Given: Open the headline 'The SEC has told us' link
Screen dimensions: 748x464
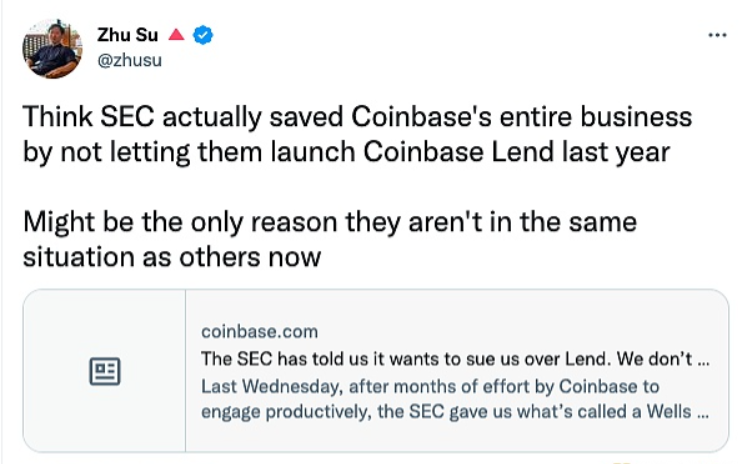Looking at the screenshot, I should coord(440,358).
